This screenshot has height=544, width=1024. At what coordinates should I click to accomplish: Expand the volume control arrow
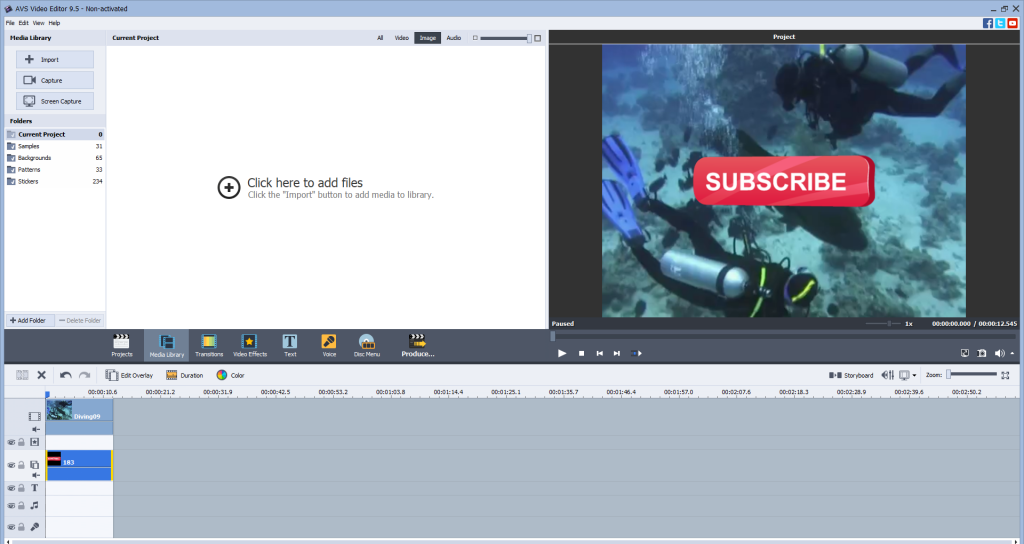(x=1011, y=353)
